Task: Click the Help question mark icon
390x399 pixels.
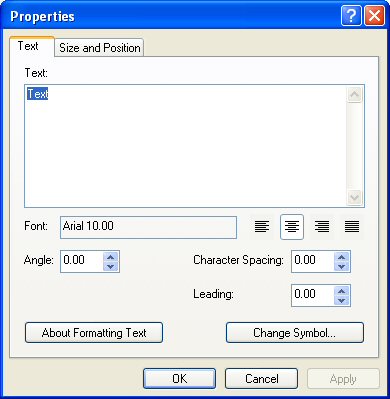Action: [351, 16]
